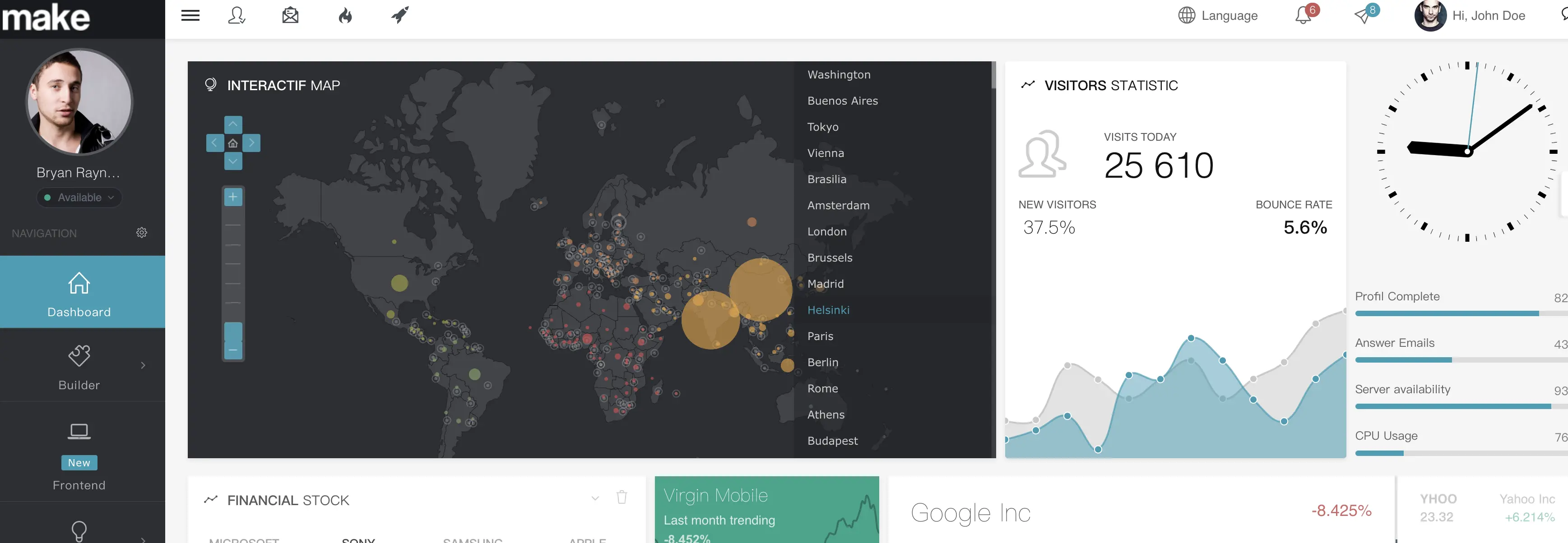
Task: Zoom in the map with plus button
Action: 233,197
